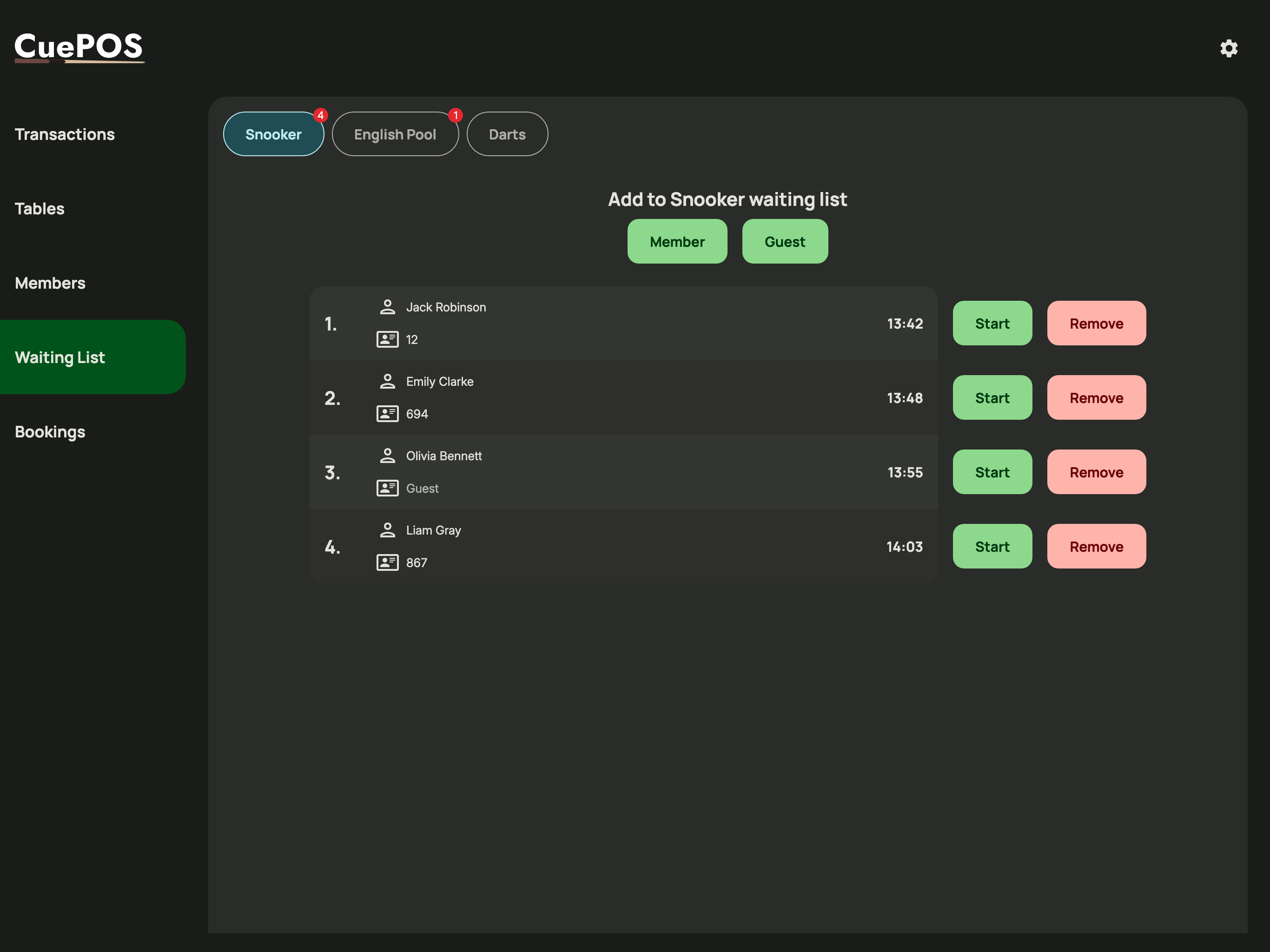Click the 13:55 wait time
The image size is (1270, 952).
905,473
